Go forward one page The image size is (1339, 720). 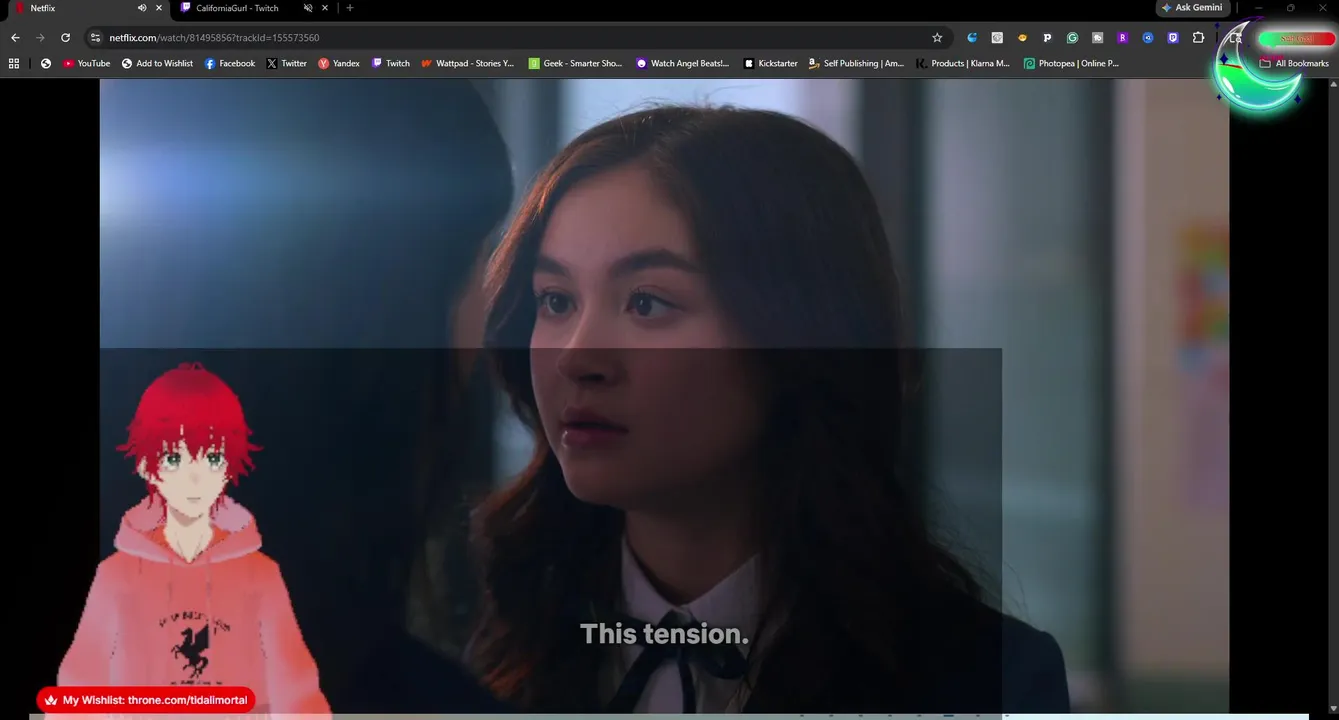(x=40, y=38)
